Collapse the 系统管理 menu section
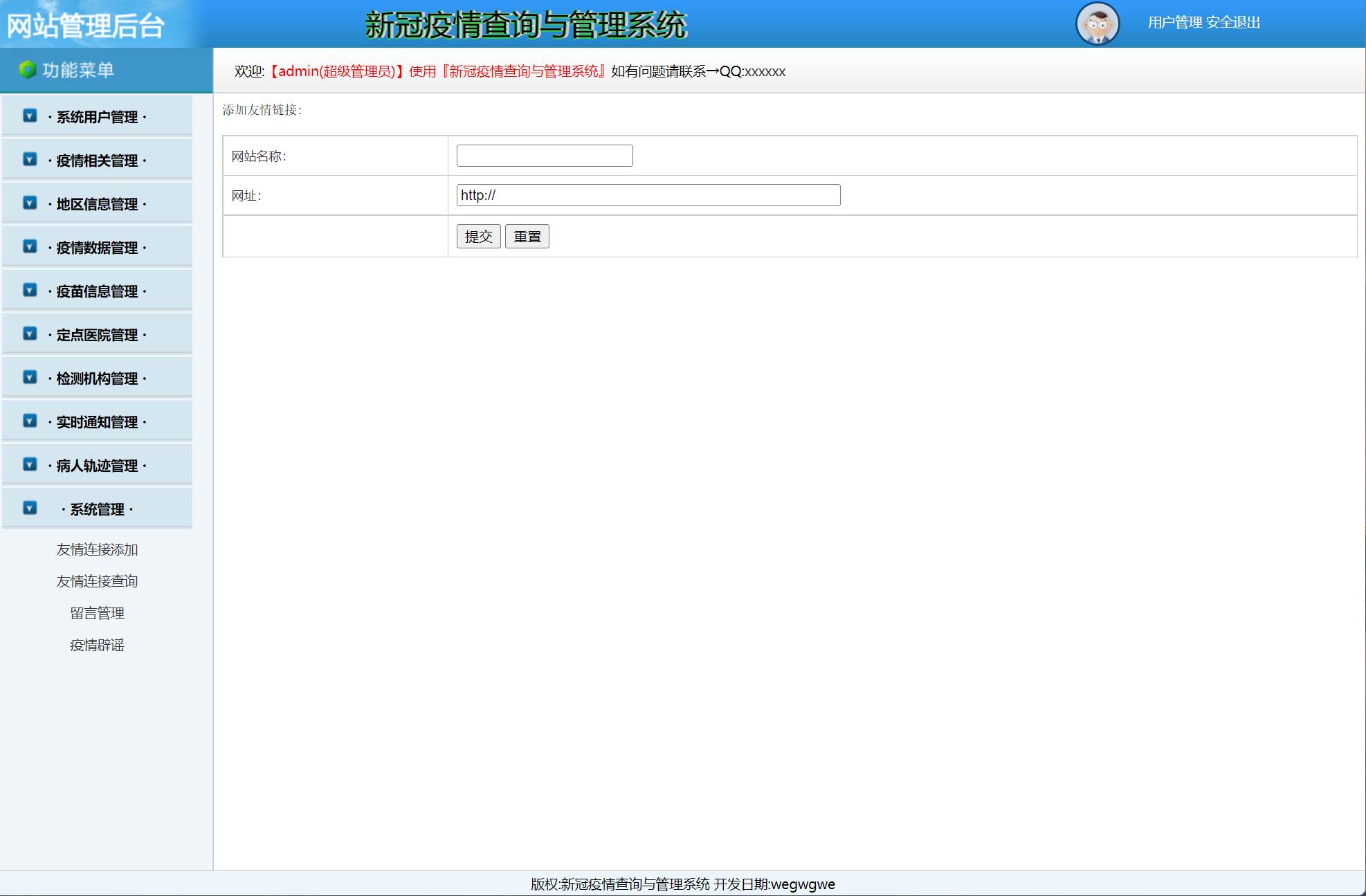 [x=97, y=509]
